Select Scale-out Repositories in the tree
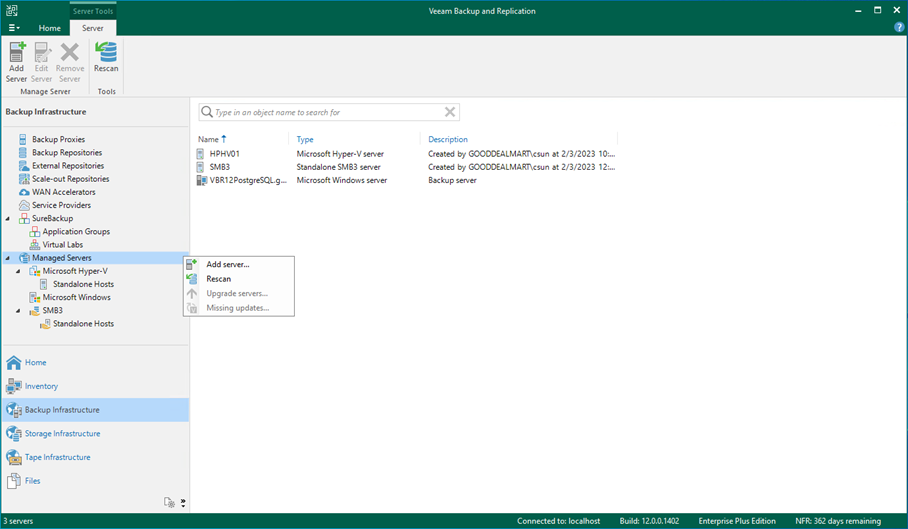 (x=70, y=179)
